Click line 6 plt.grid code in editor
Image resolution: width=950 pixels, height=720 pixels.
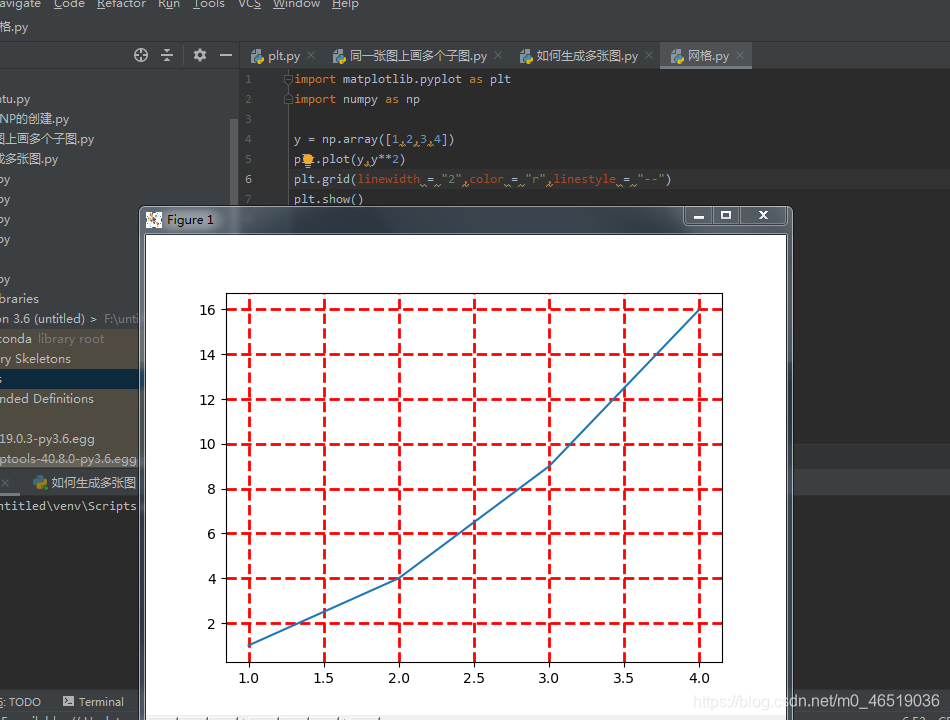[x=482, y=179]
